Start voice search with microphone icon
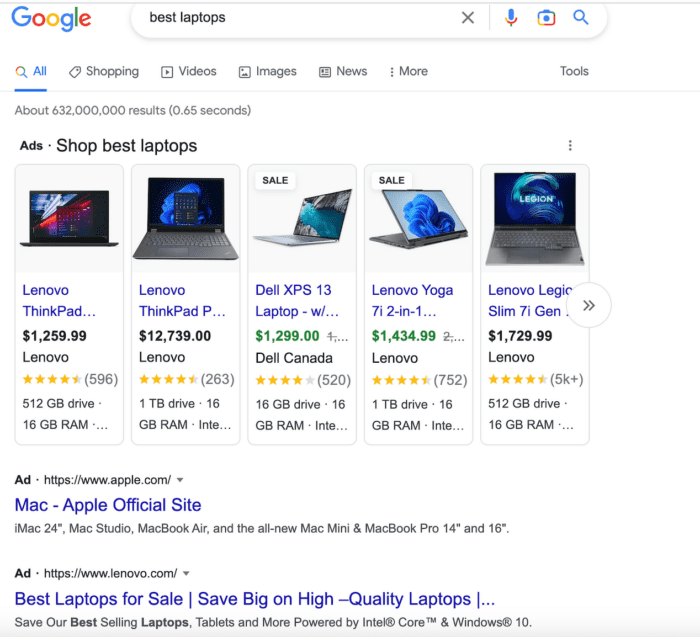 tap(511, 18)
